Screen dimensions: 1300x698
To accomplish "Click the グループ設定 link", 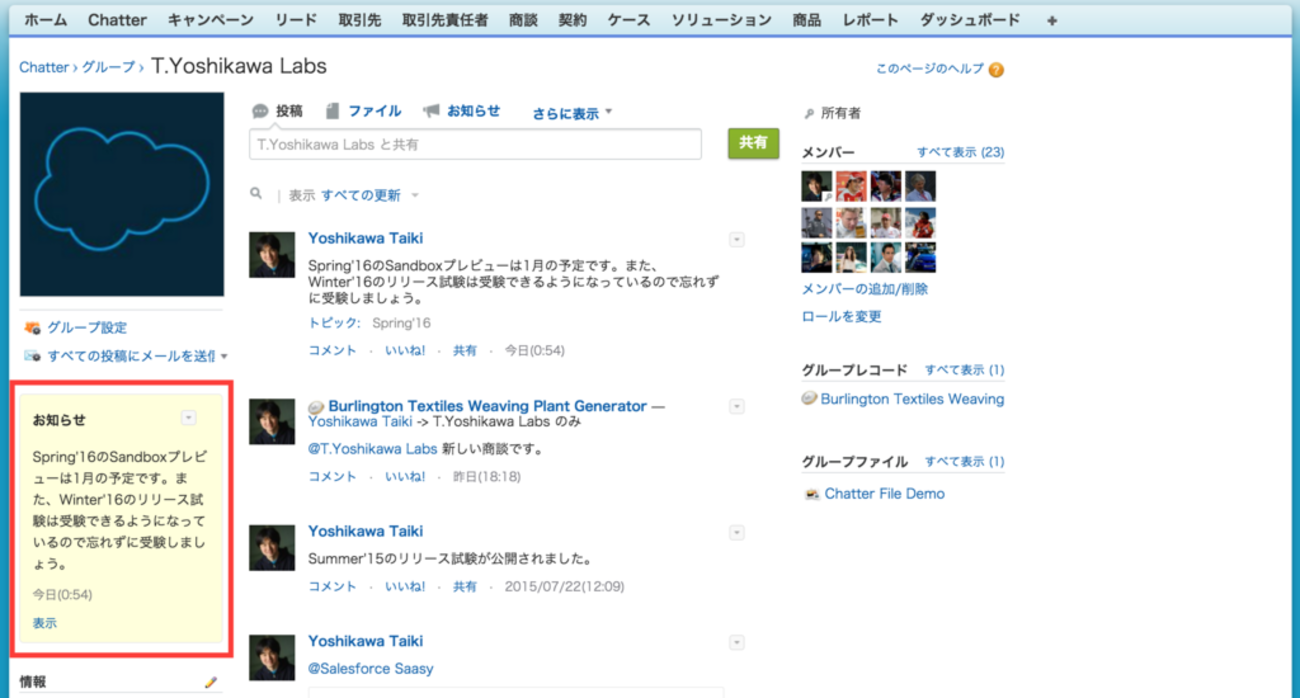I will click(87, 328).
